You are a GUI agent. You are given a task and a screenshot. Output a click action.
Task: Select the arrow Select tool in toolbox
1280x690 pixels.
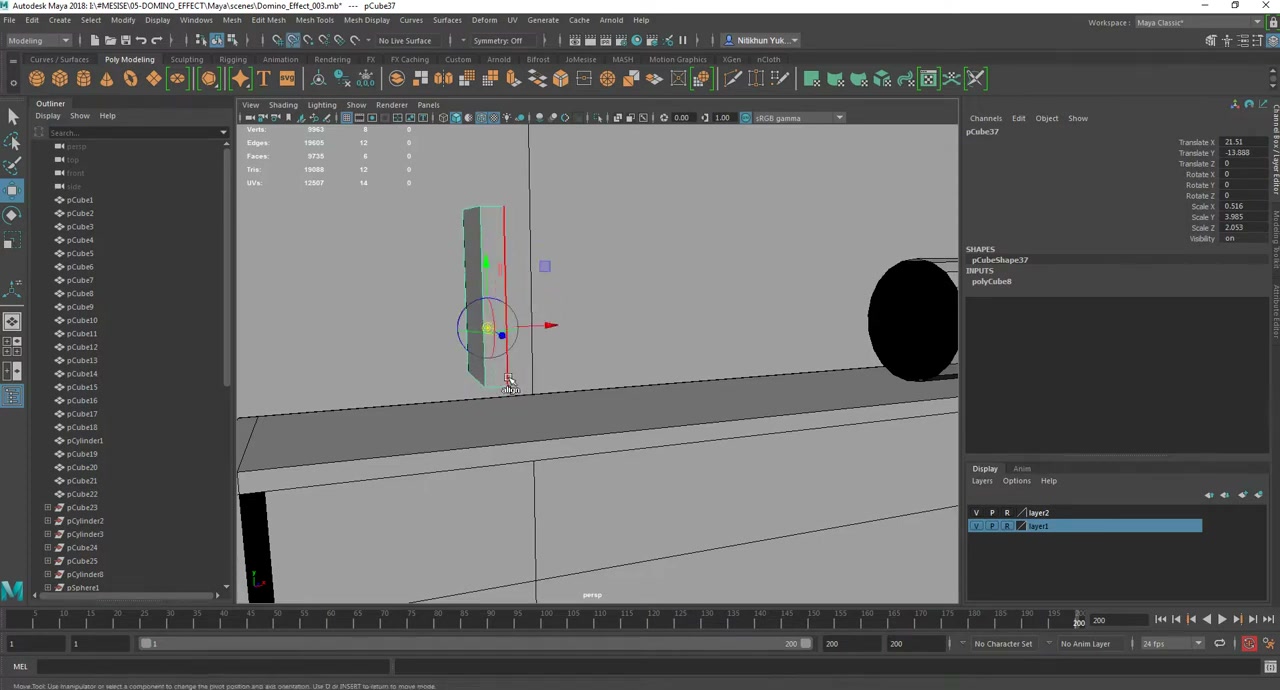click(x=12, y=117)
